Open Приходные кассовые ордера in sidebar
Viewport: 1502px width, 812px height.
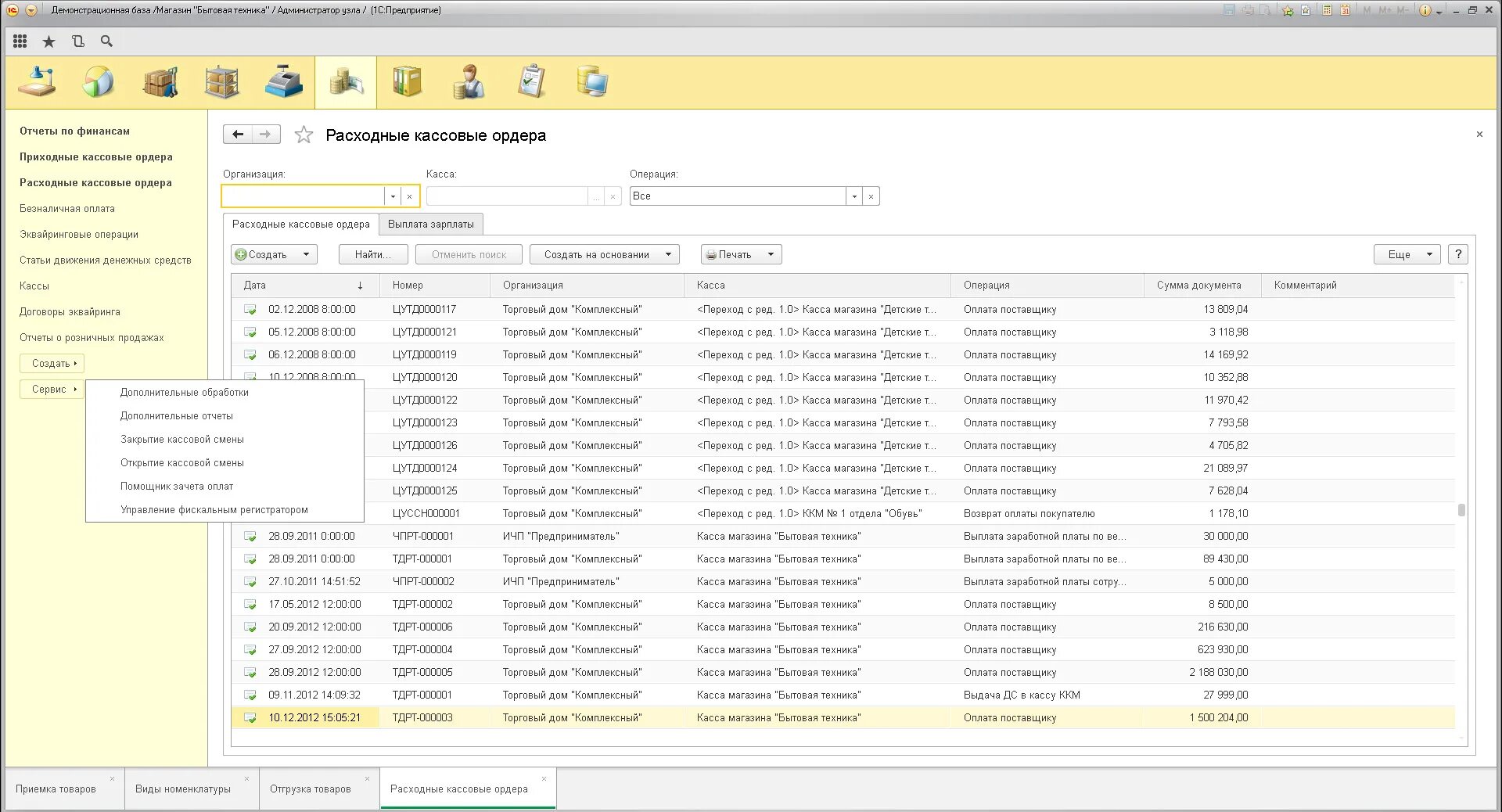96,157
